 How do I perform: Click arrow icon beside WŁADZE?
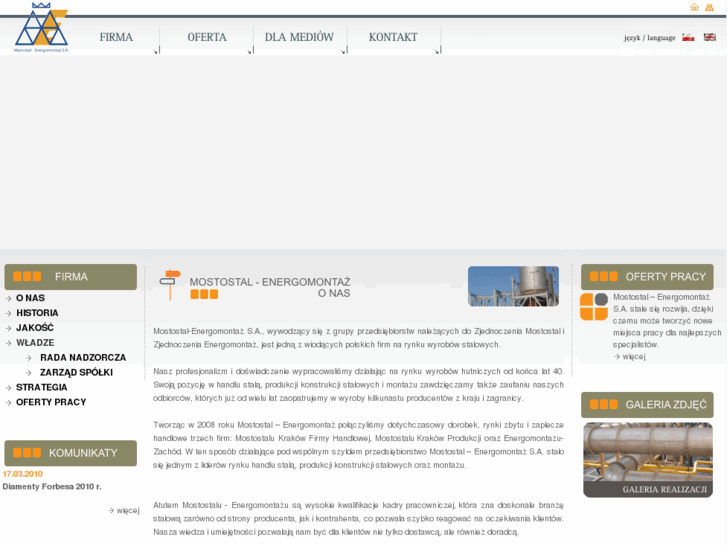tap(8, 343)
